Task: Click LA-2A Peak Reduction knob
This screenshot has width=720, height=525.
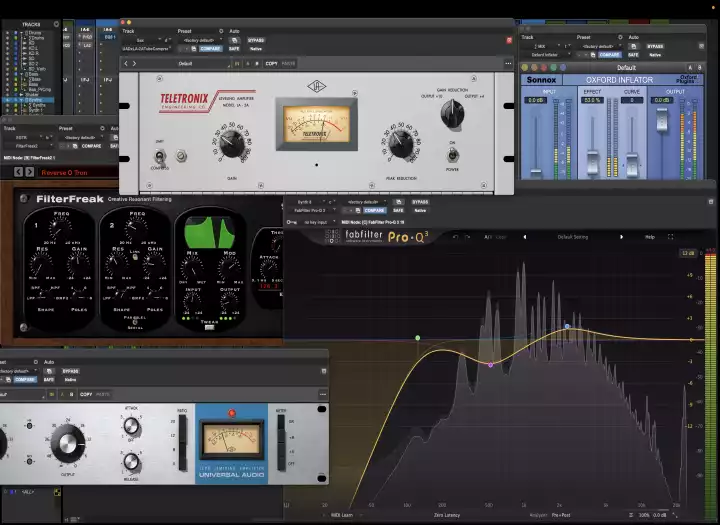Action: point(401,143)
